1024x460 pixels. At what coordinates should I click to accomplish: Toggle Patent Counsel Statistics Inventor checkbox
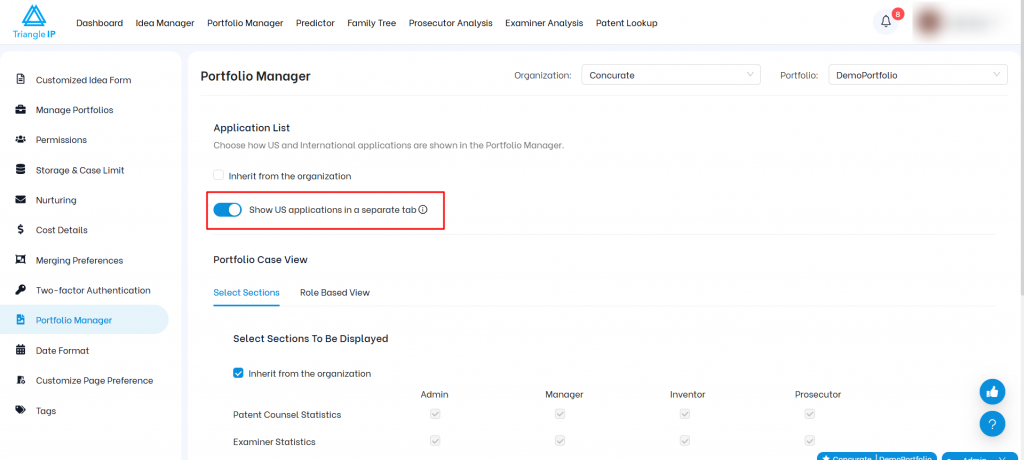pyautogui.click(x=684, y=414)
